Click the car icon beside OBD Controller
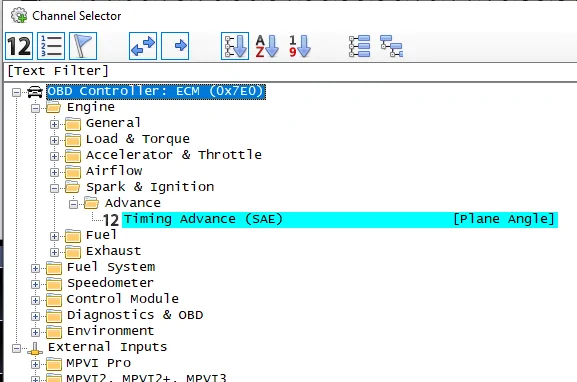The height and width of the screenshot is (382, 577). point(35,91)
